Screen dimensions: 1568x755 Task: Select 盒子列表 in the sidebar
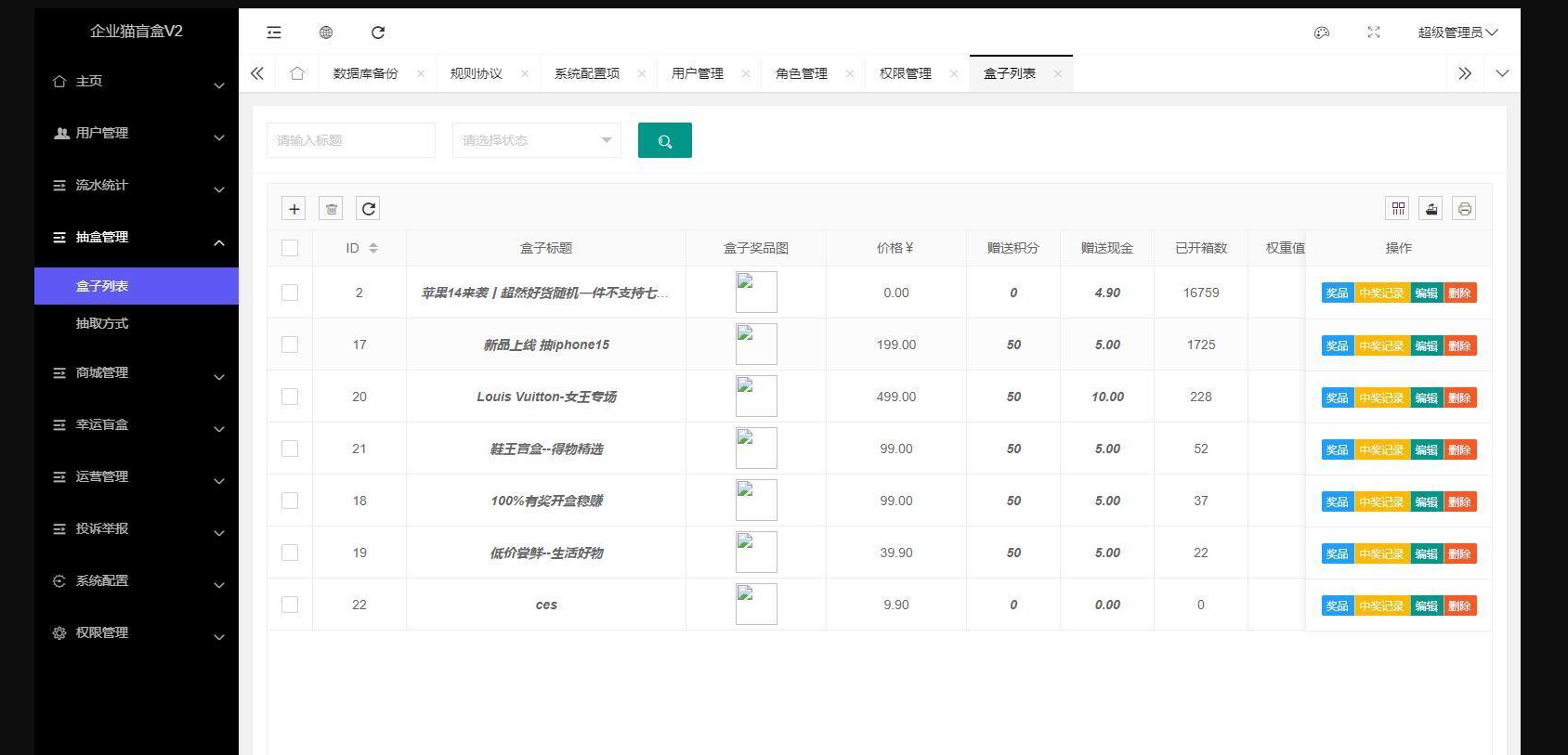(137, 286)
